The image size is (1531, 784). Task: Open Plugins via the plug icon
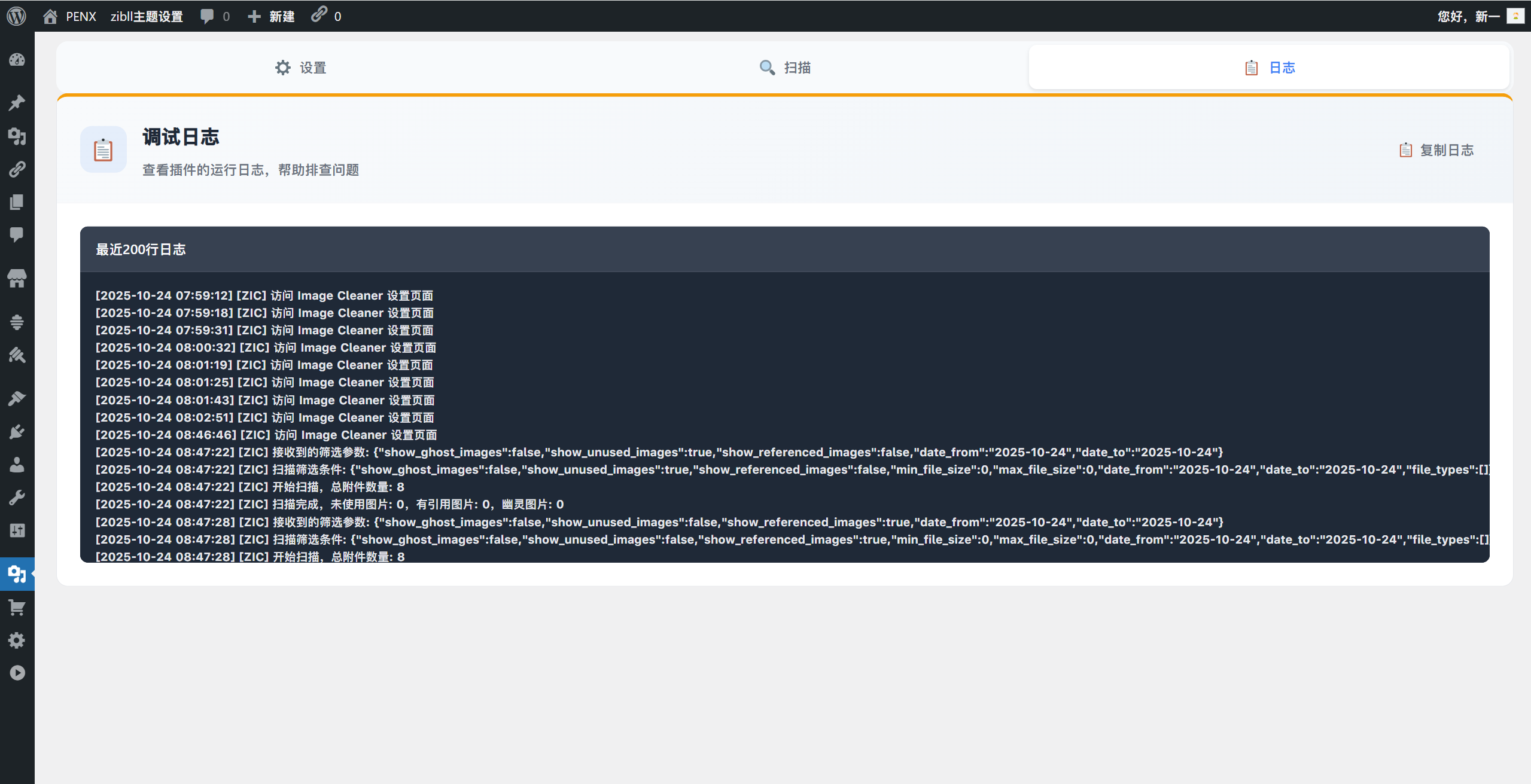tap(17, 432)
